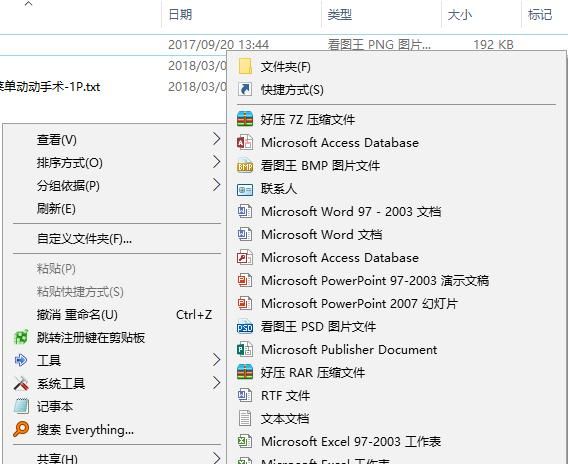Click the 看图王 PNG 图片 type cell
This screenshot has height=464, width=568.
pyautogui.click(x=379, y=45)
